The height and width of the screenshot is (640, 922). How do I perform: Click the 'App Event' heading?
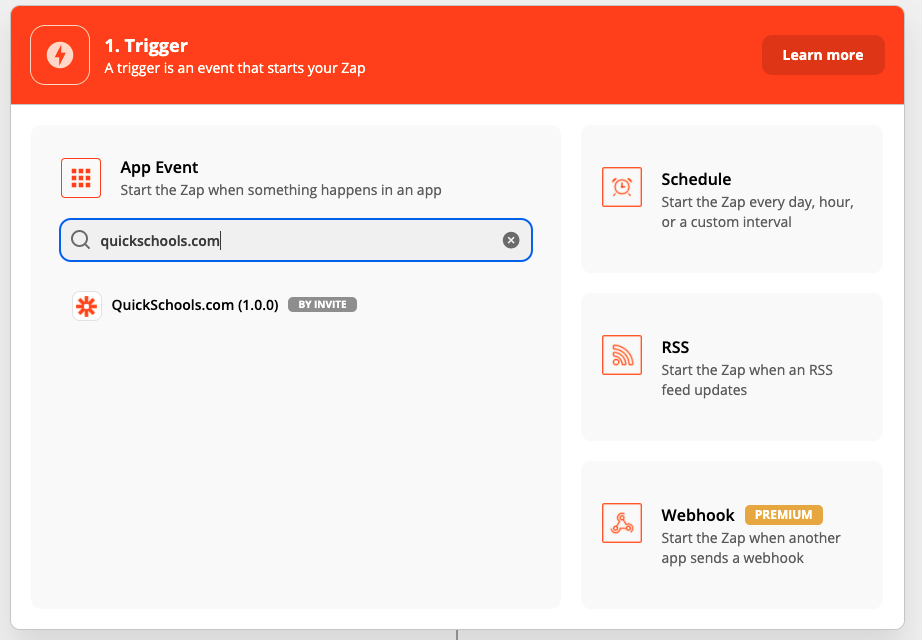(159, 168)
